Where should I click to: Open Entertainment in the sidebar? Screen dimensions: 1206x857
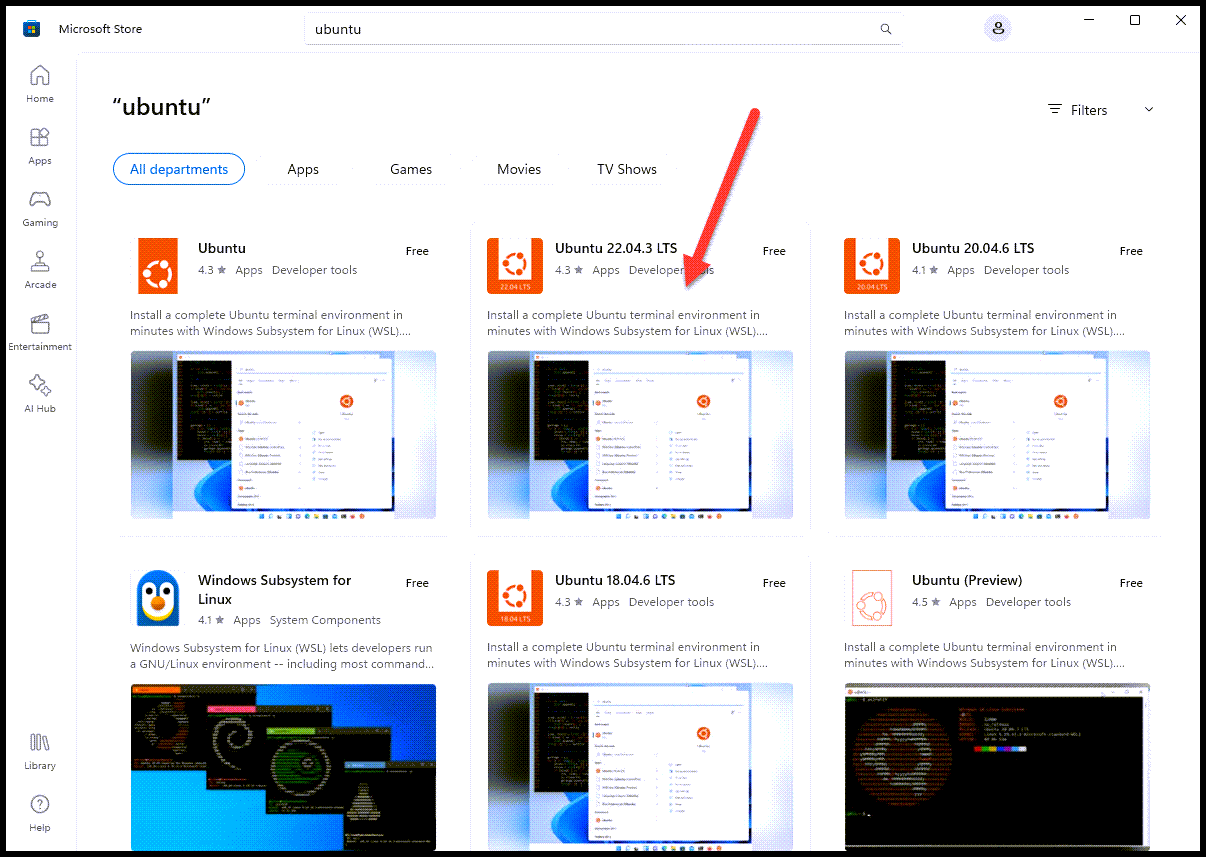[40, 332]
